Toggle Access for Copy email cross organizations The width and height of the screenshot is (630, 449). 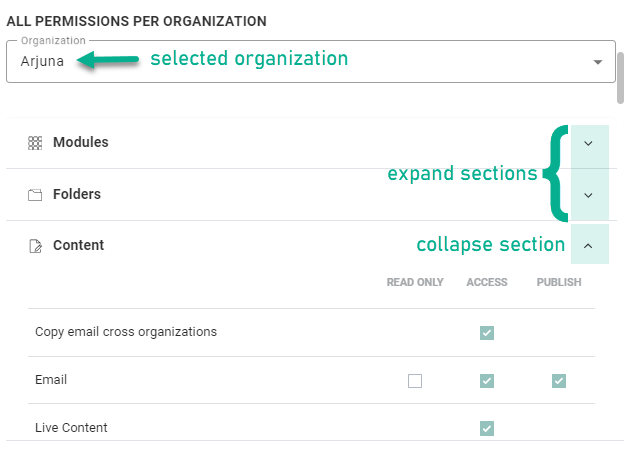487,333
